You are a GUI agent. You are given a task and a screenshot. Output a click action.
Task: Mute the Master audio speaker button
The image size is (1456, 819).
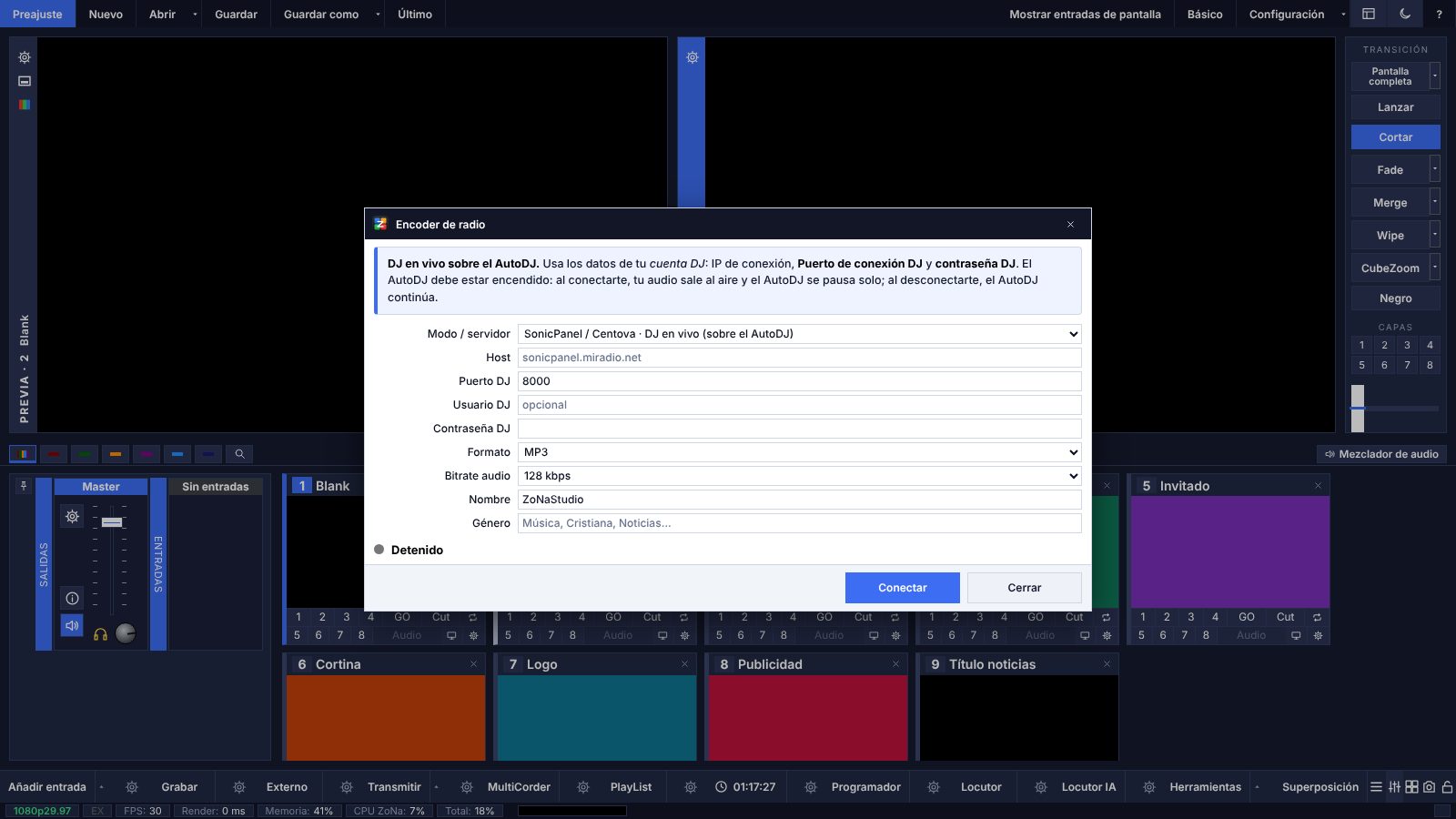[x=72, y=626]
